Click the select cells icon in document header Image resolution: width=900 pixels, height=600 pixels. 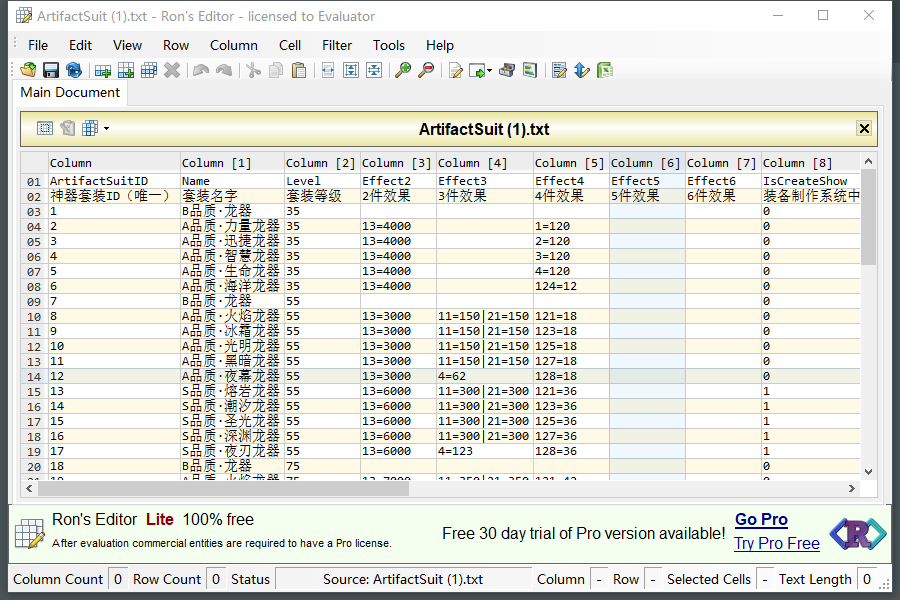pyautogui.click(x=45, y=128)
